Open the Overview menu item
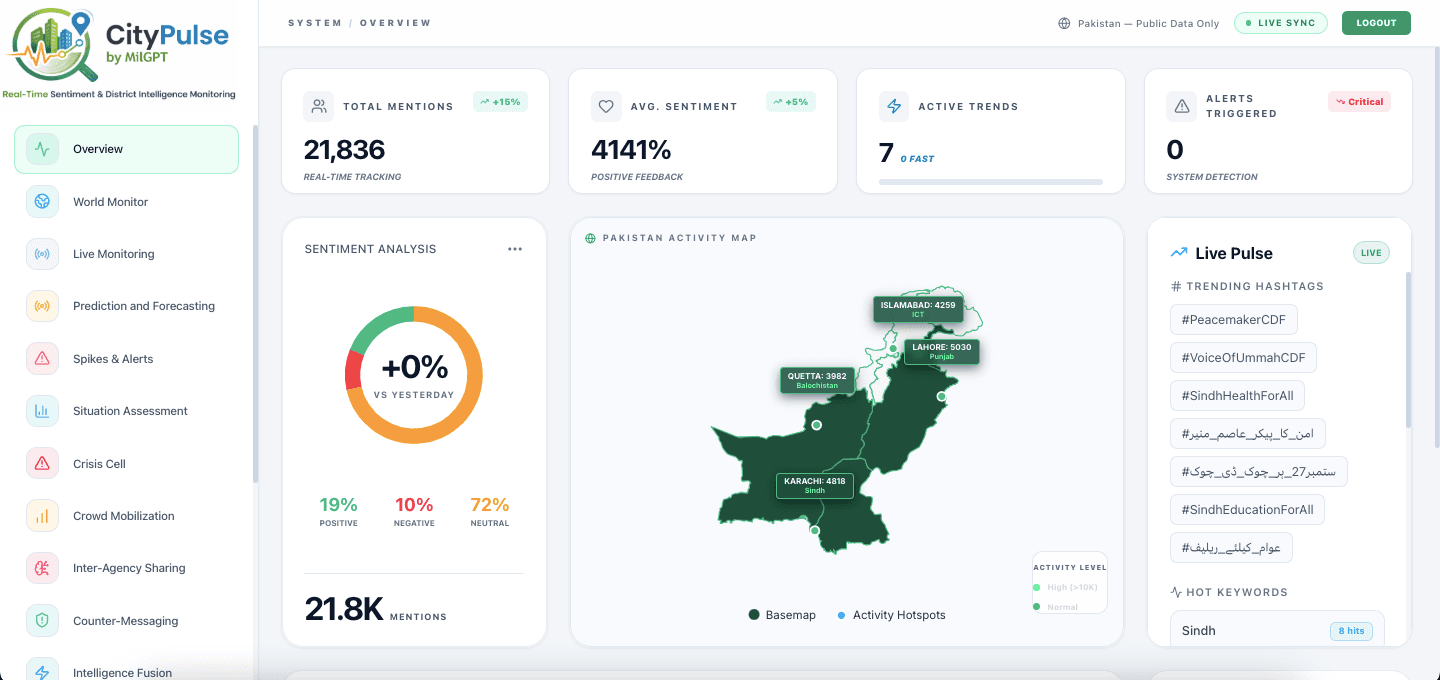The width and height of the screenshot is (1440, 680). coord(126,149)
